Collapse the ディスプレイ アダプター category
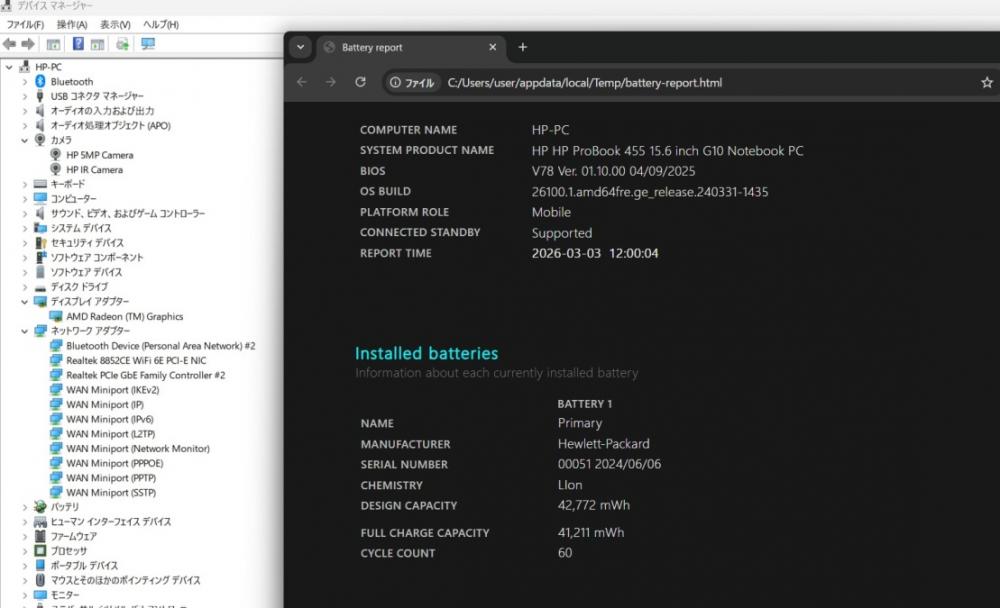 24,302
